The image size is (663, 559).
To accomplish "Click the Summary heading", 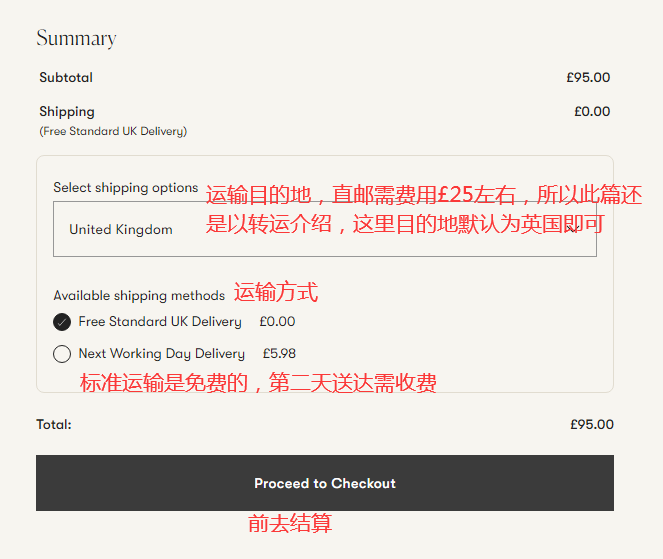I will point(76,39).
